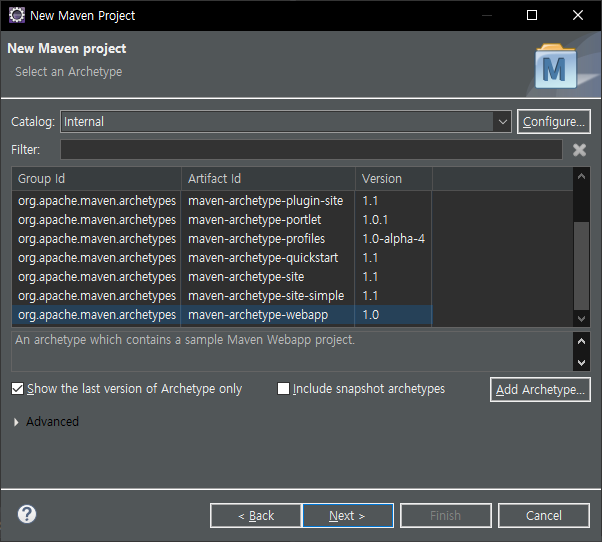Image resolution: width=602 pixels, height=542 pixels.
Task: Clear the filter with the X icon
Action: click(x=579, y=150)
